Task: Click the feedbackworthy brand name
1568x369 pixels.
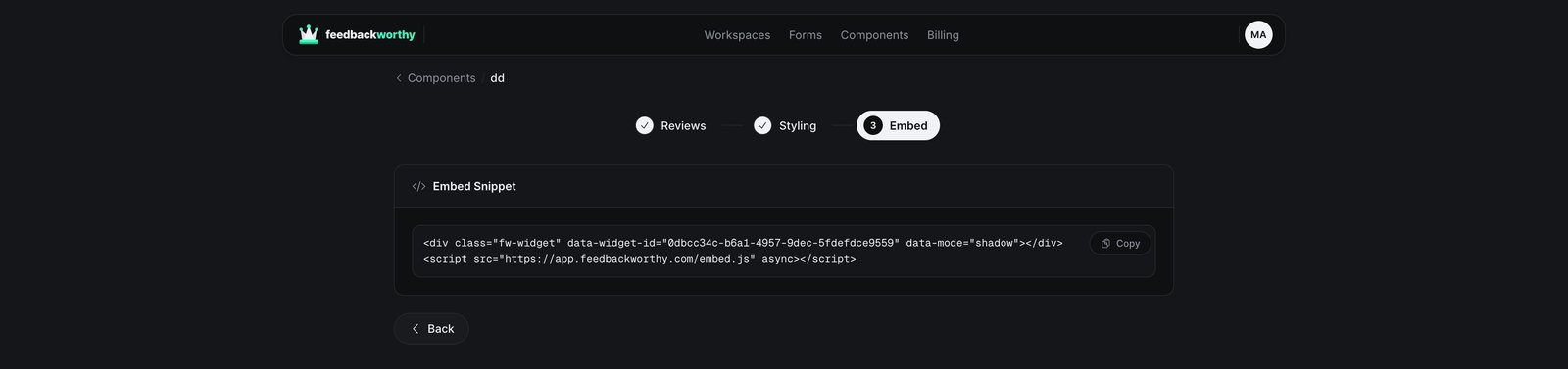Action: click(x=370, y=35)
